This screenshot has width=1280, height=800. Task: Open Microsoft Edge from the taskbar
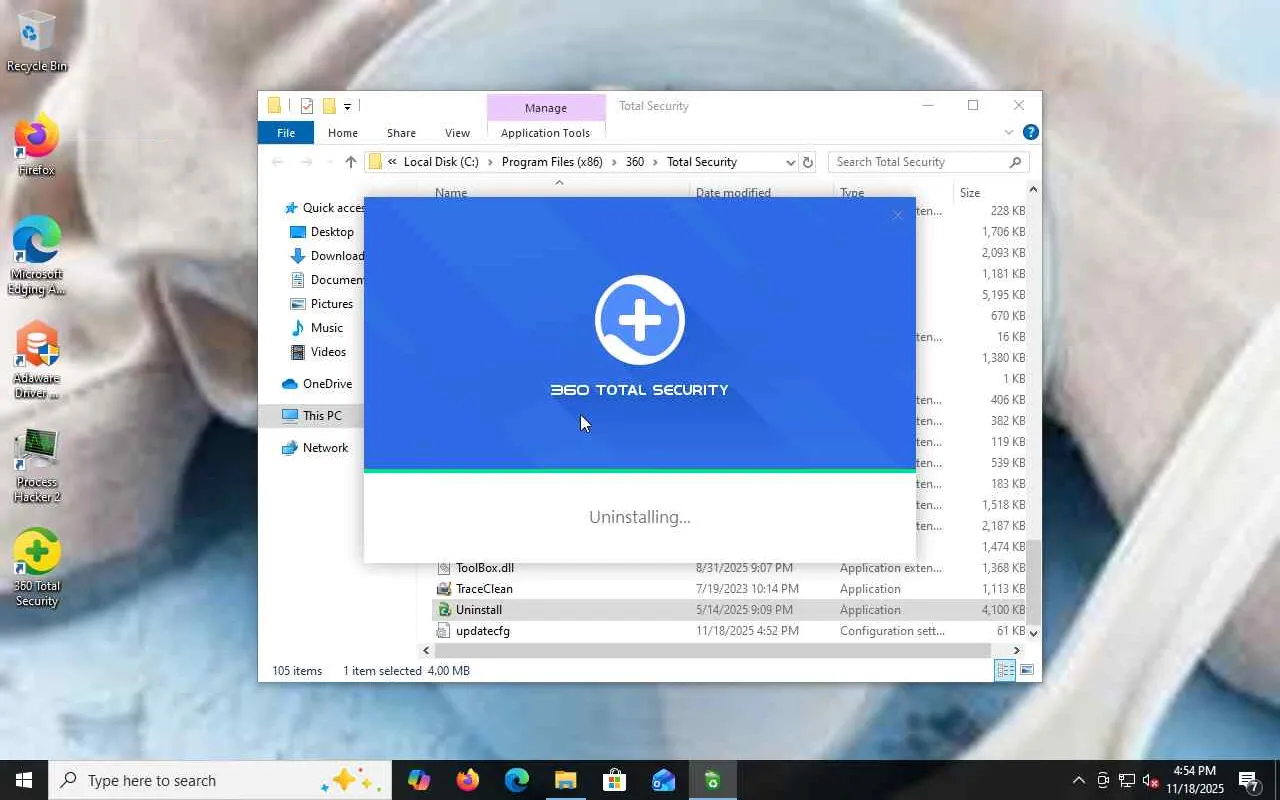[517, 780]
